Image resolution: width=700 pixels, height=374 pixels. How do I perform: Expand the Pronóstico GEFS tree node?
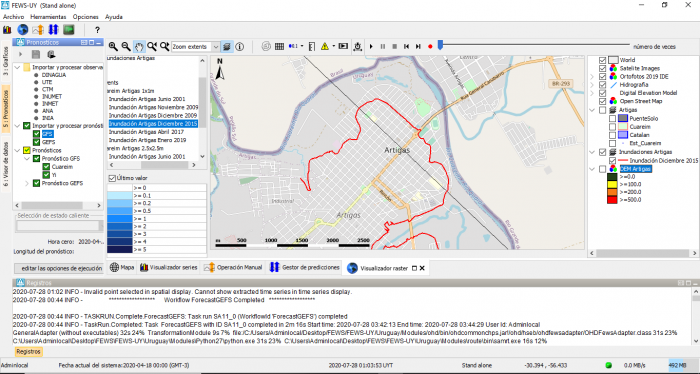[27, 183]
